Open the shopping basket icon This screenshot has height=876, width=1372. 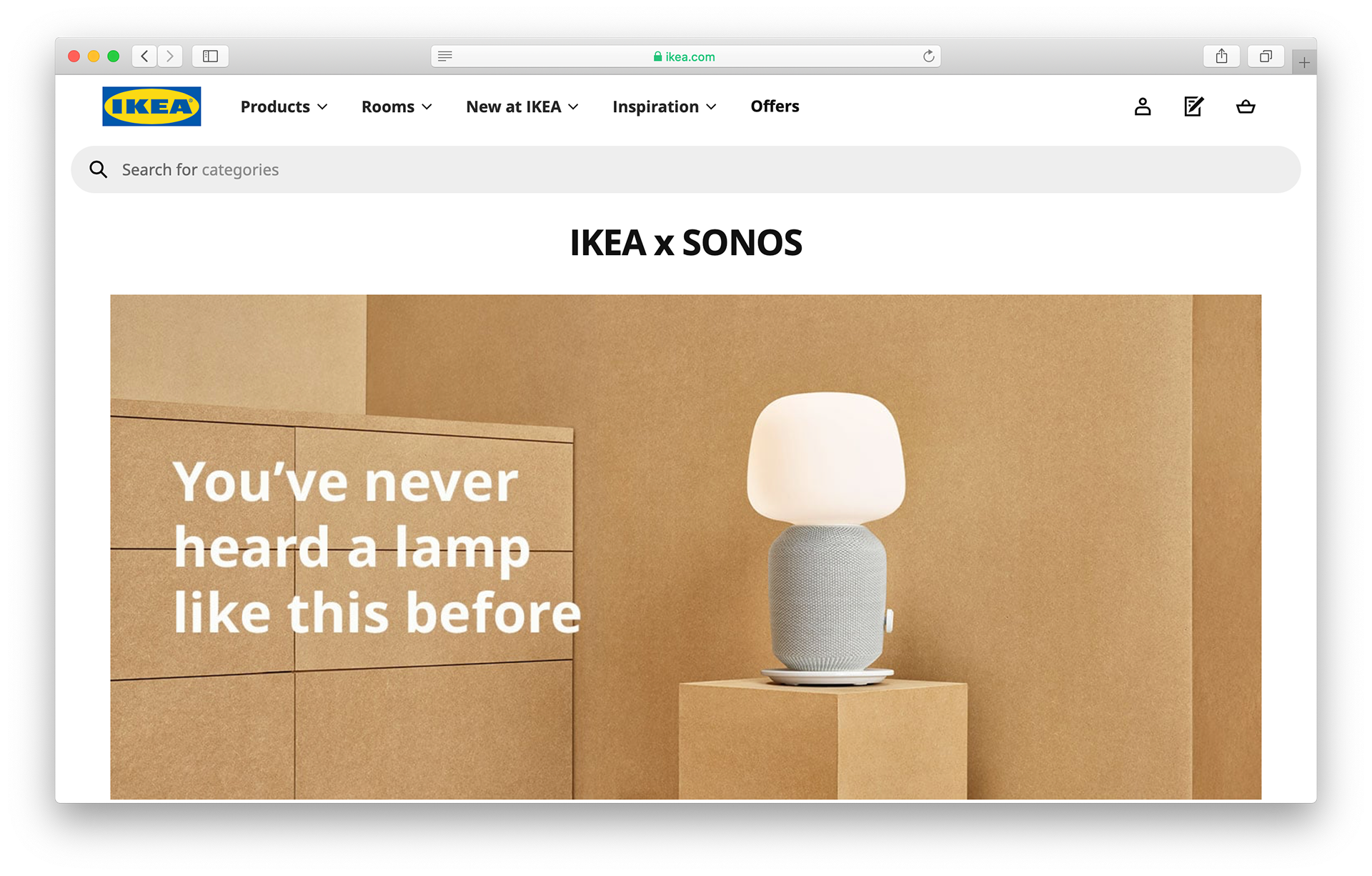point(1246,106)
